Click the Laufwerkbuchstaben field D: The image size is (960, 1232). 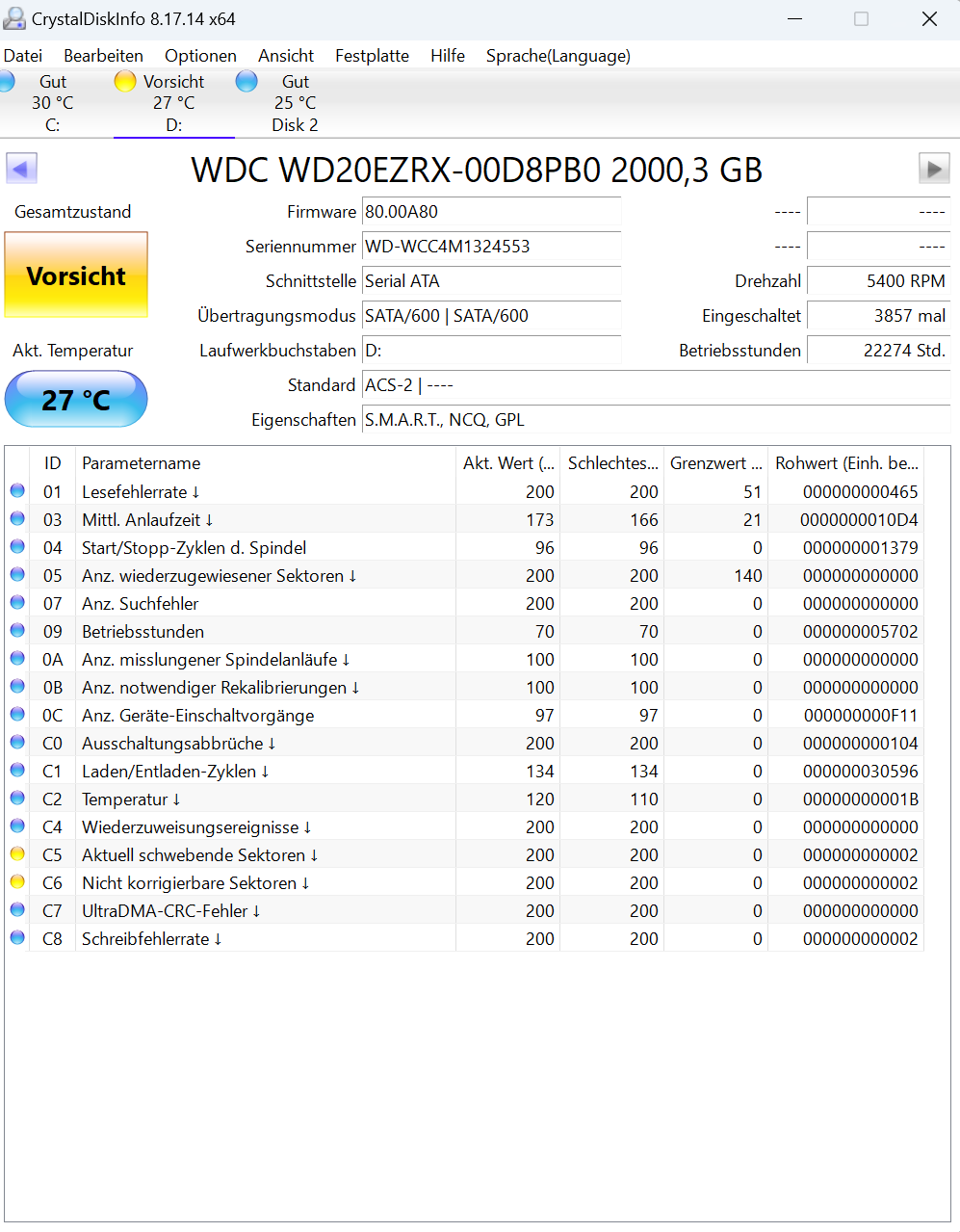491,351
